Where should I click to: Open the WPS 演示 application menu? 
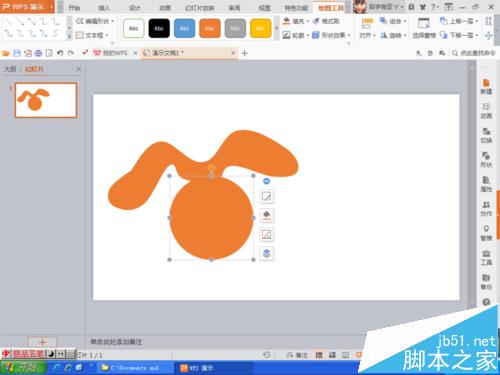(x=27, y=7)
